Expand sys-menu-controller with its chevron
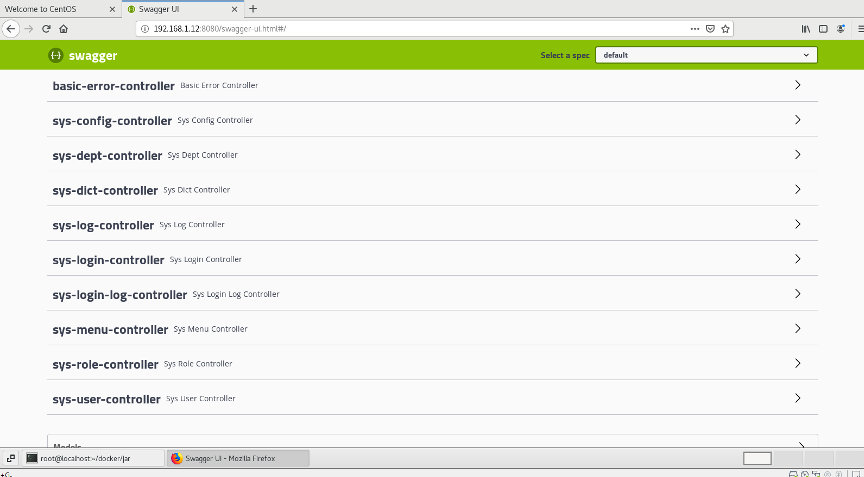The width and height of the screenshot is (864, 477). point(797,328)
